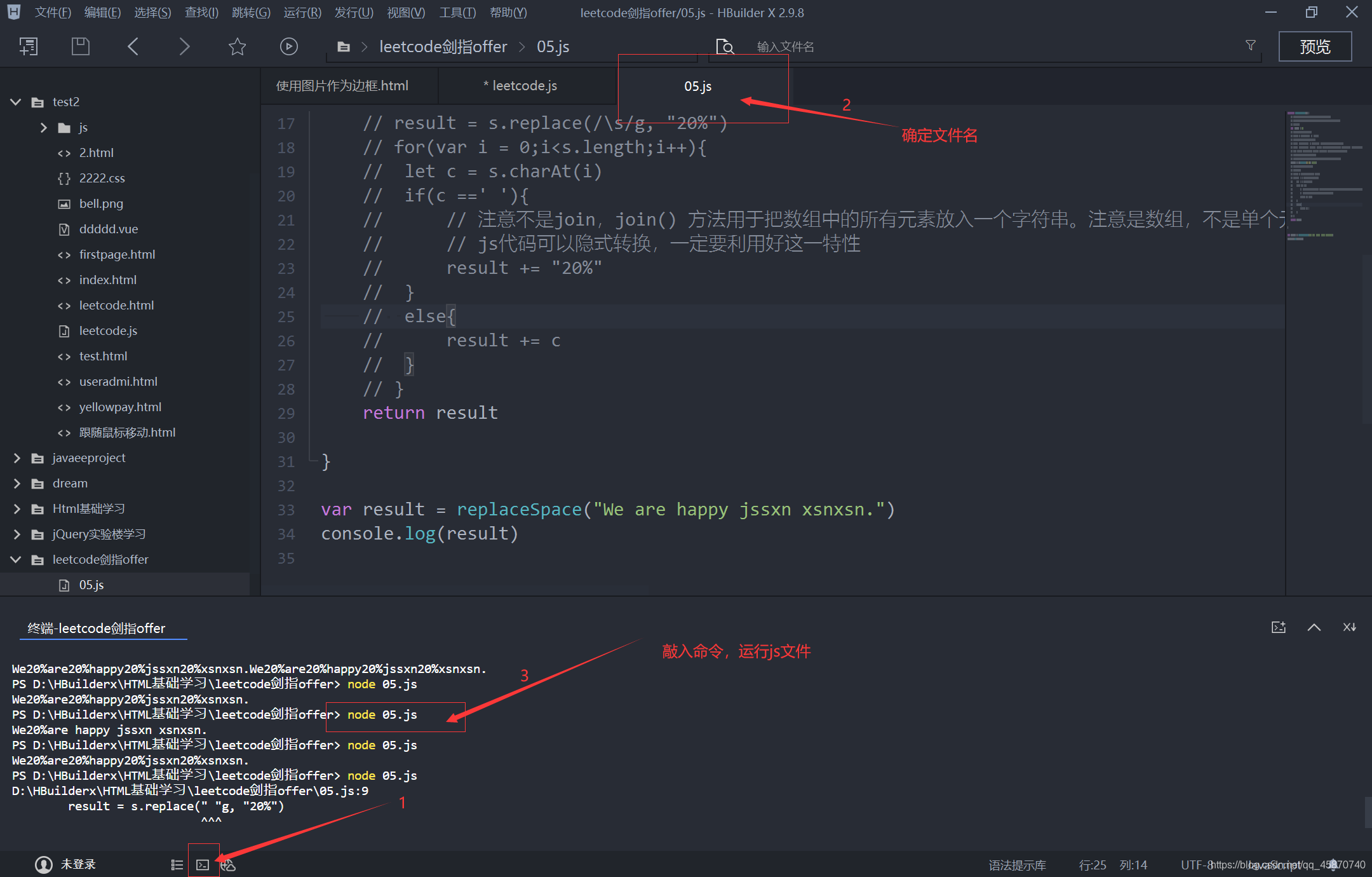1372x877 pixels.
Task: Open the 工具(T) menu
Action: (x=457, y=13)
